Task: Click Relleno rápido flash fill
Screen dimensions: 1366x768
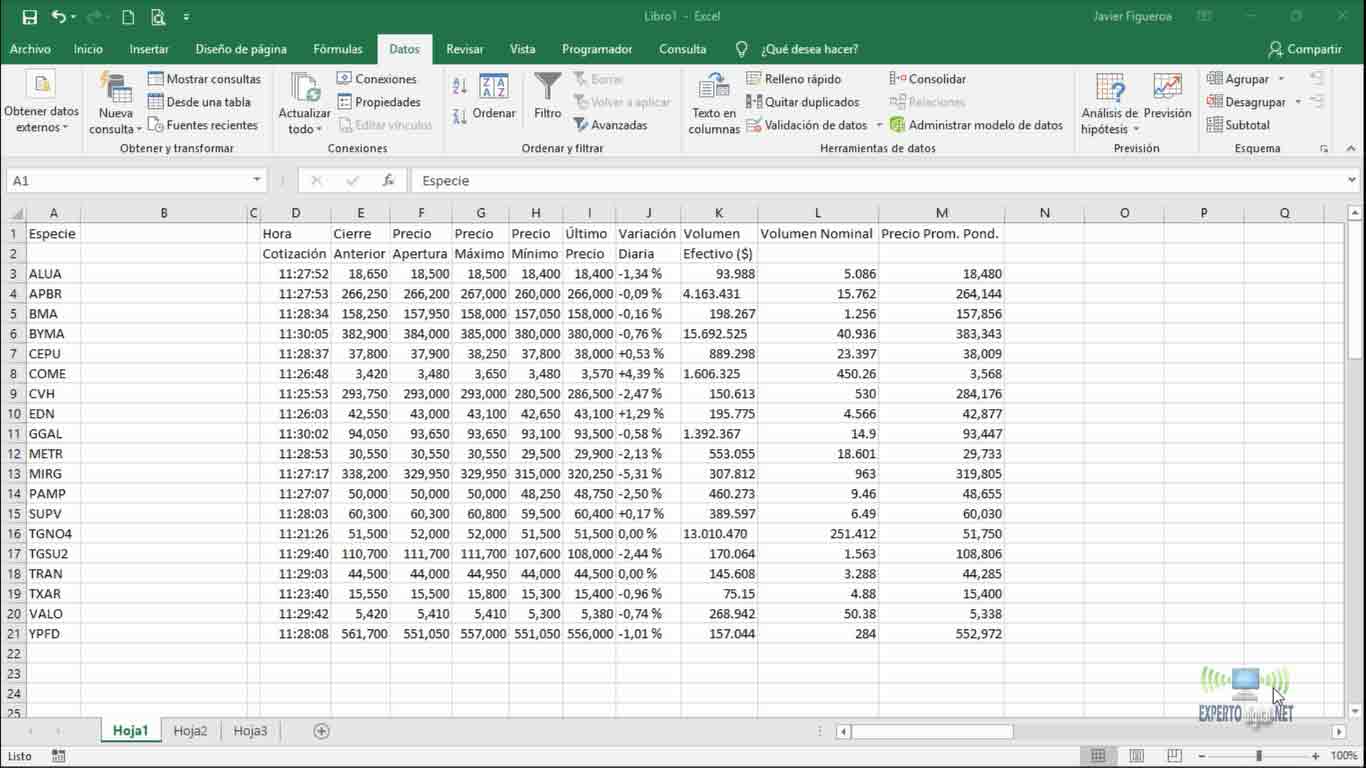Action: point(793,79)
